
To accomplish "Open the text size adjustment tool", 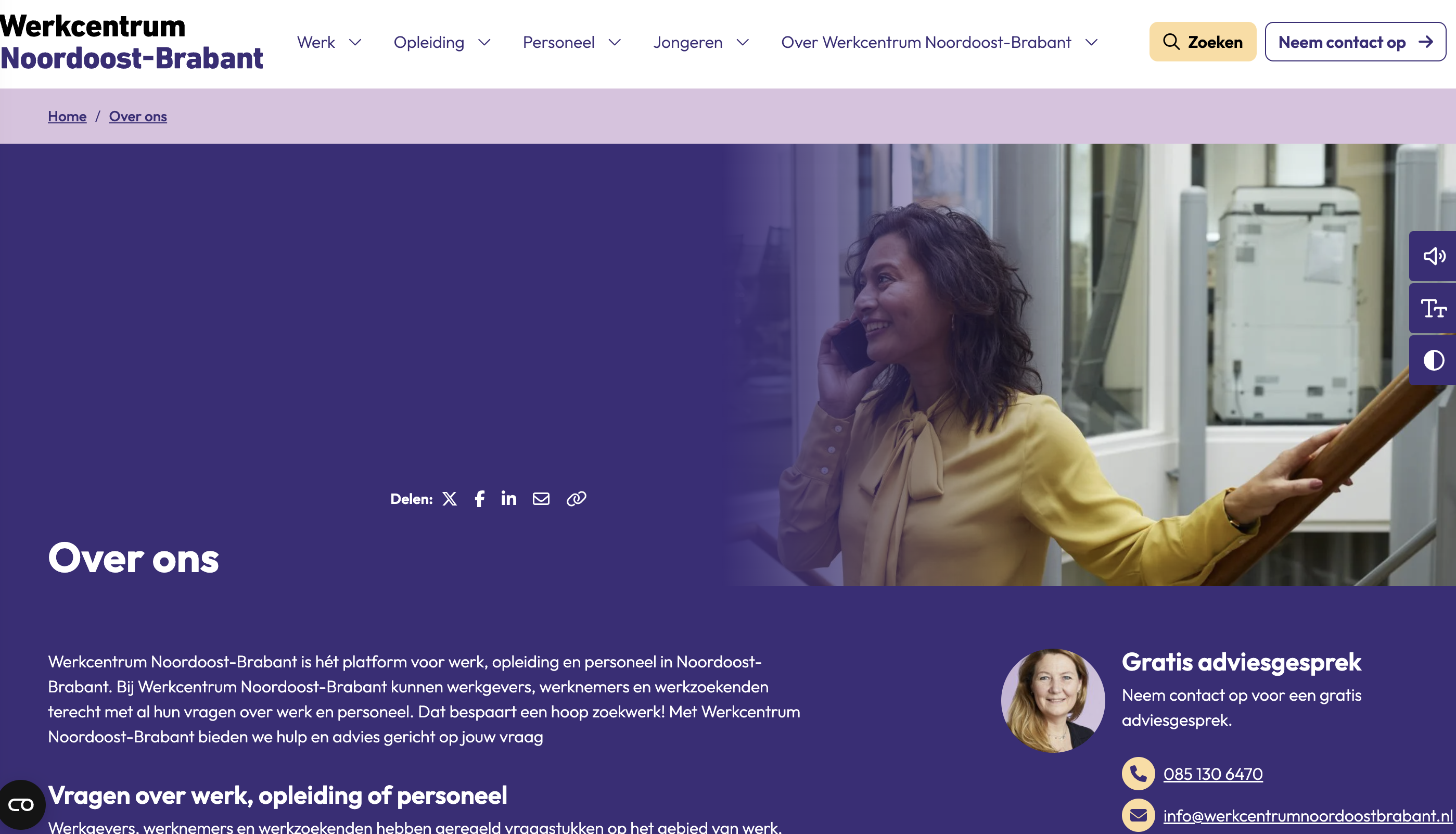I will pos(1433,308).
